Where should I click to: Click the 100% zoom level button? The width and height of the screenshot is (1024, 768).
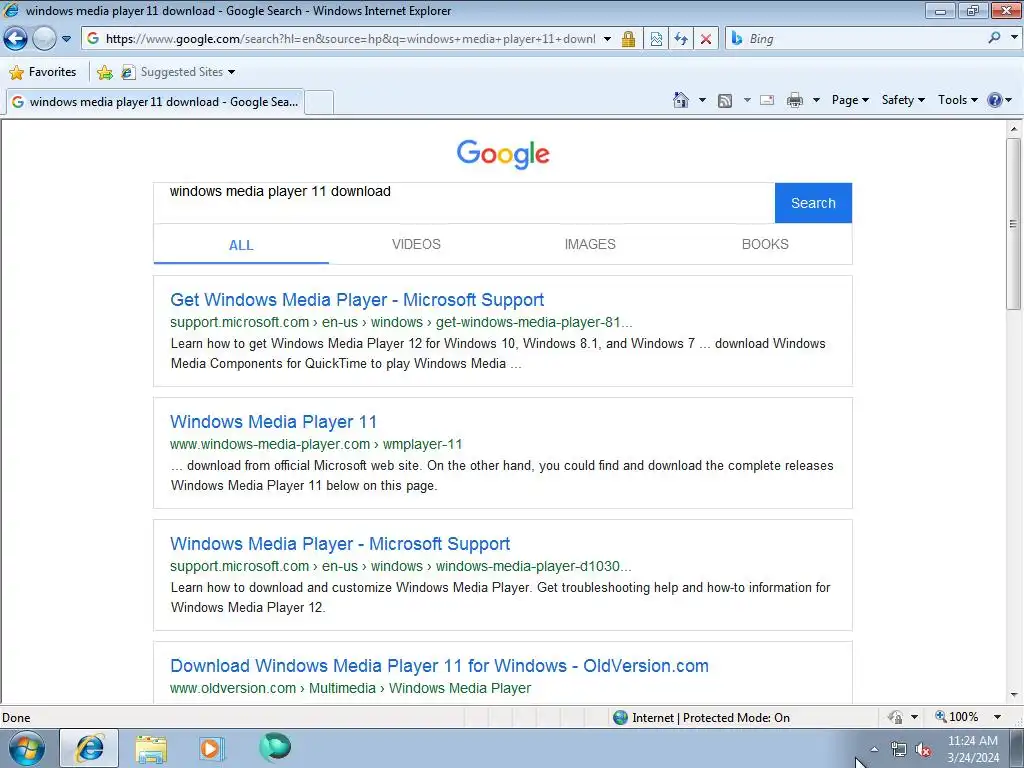[x=957, y=717]
